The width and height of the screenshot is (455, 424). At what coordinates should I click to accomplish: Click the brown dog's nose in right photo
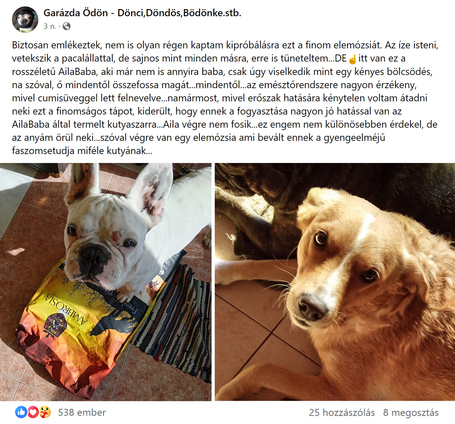tap(312, 307)
